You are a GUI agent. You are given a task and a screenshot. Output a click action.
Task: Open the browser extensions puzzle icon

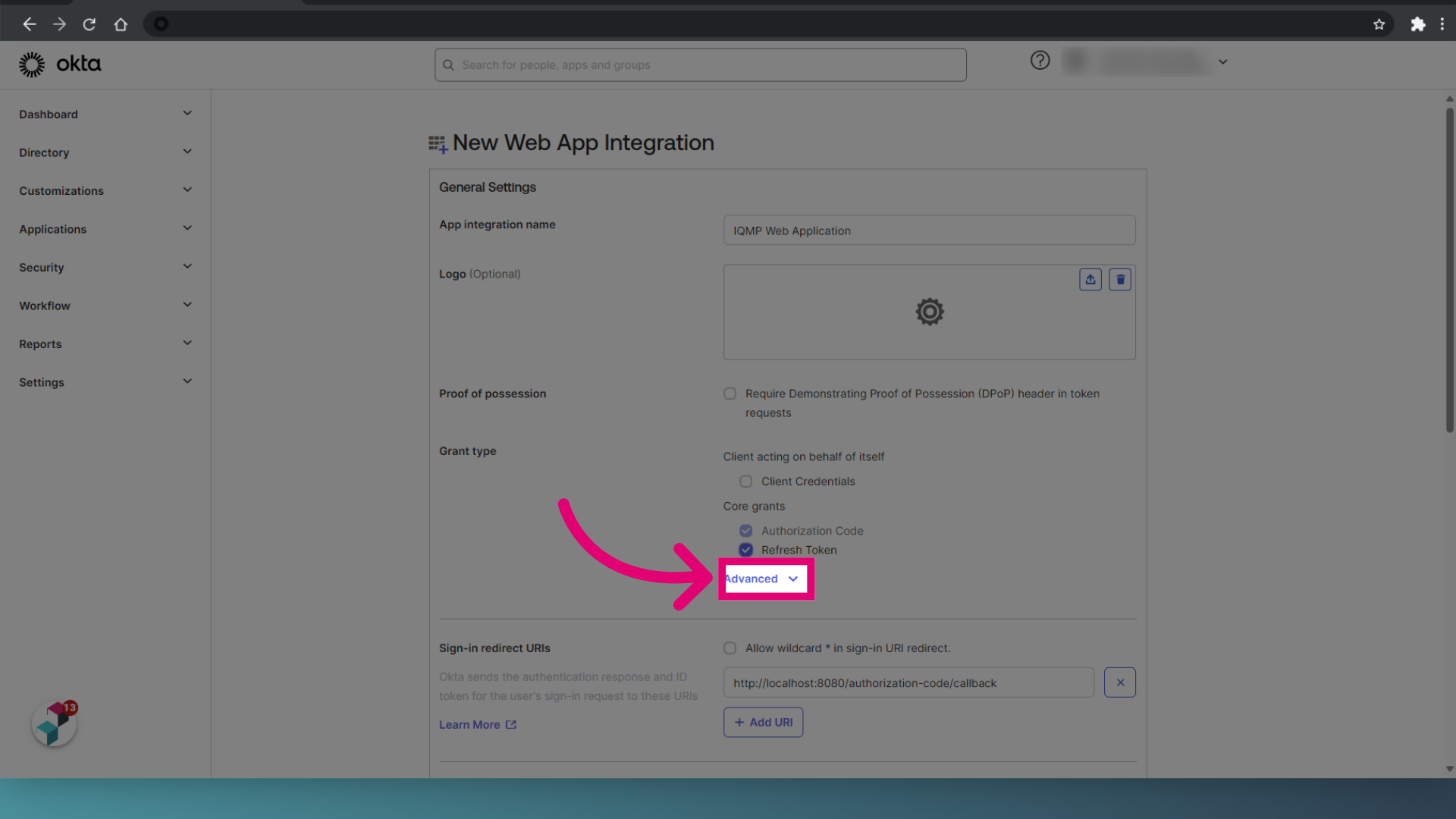click(1417, 24)
